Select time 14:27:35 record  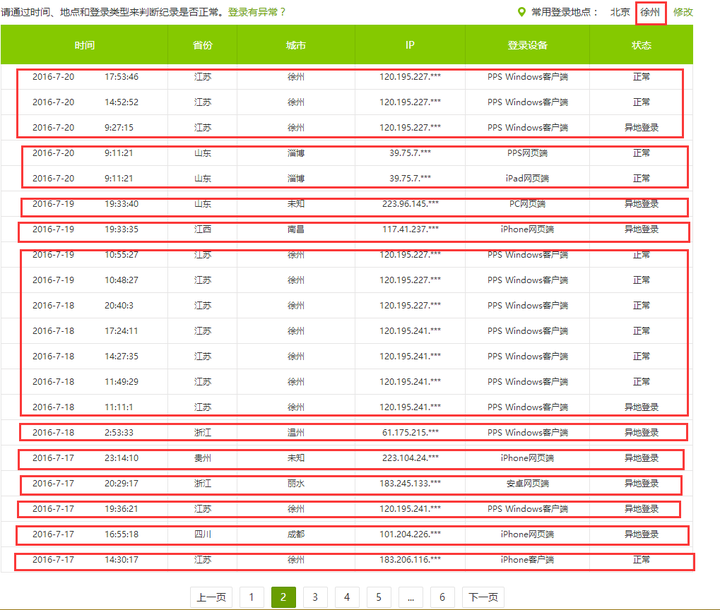(121, 356)
